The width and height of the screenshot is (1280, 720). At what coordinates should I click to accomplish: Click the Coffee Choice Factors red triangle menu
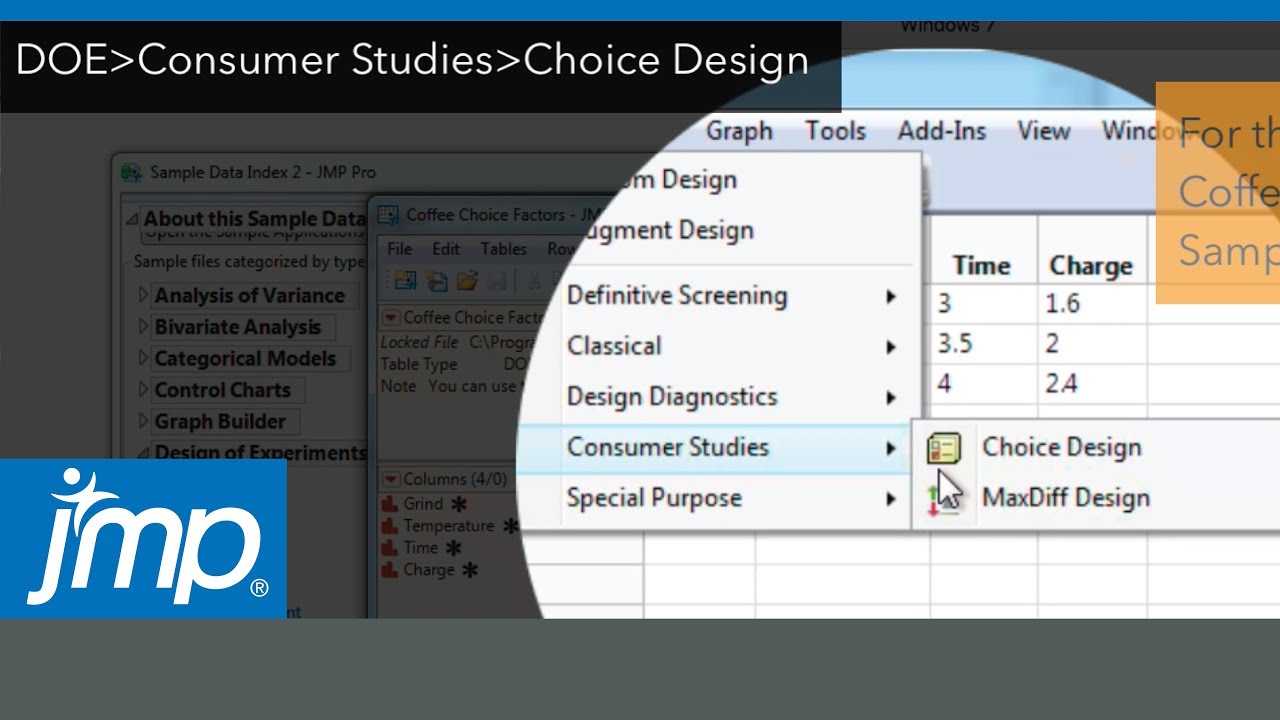(391, 318)
